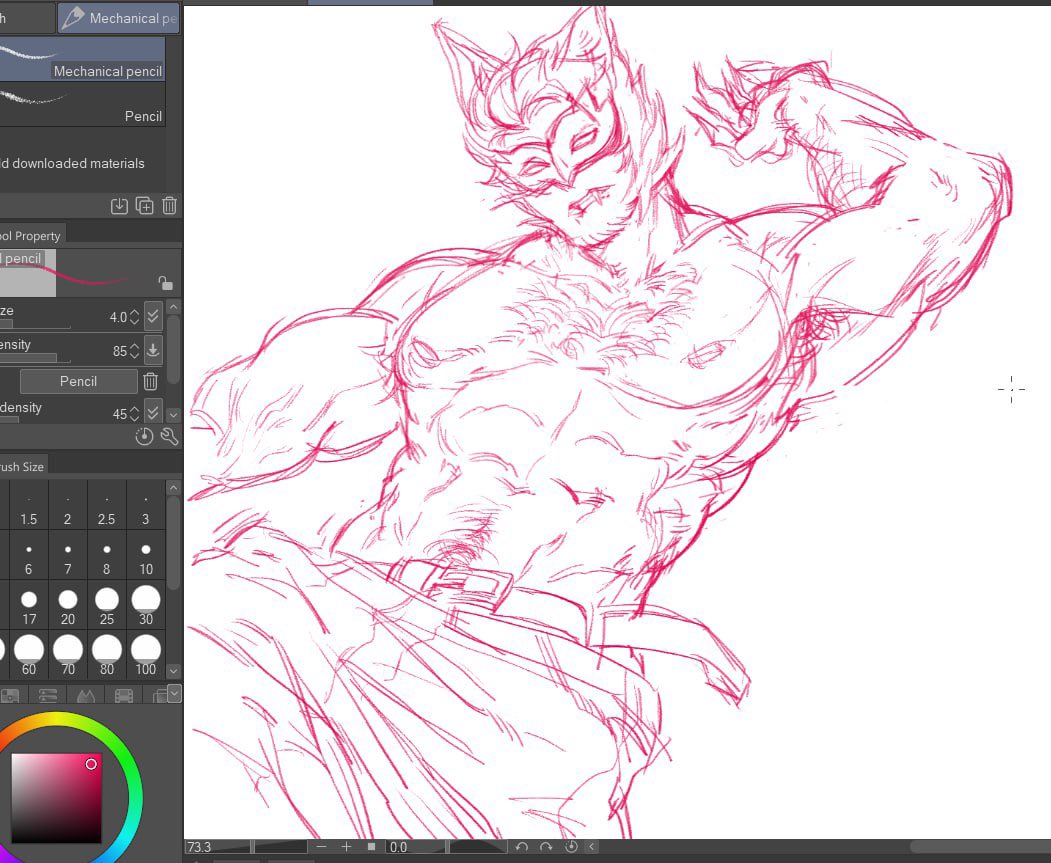Click the fit-to-screen square icon
Viewport: 1051px width, 863px height.
[x=371, y=847]
